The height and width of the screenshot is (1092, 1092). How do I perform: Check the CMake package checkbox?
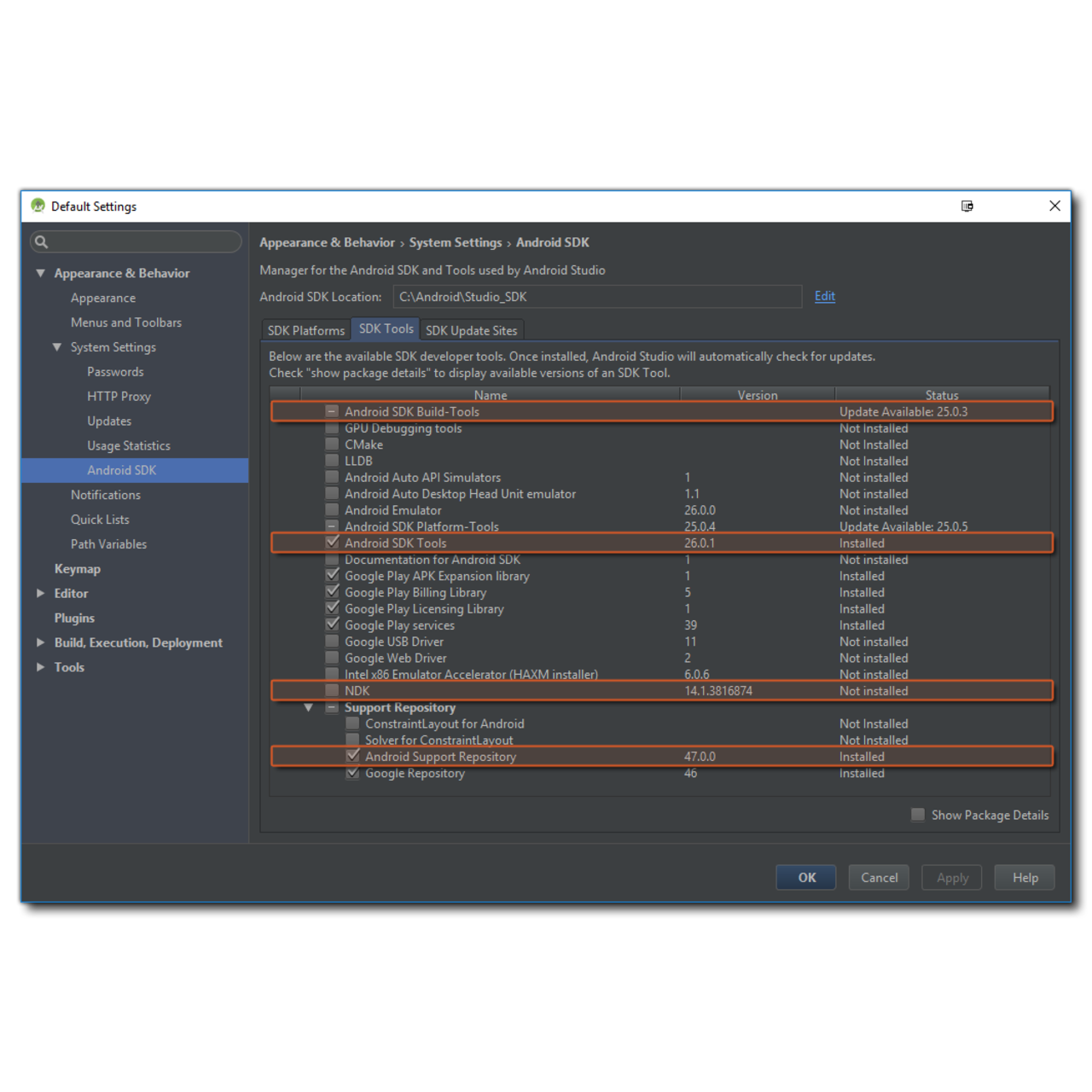click(x=331, y=444)
